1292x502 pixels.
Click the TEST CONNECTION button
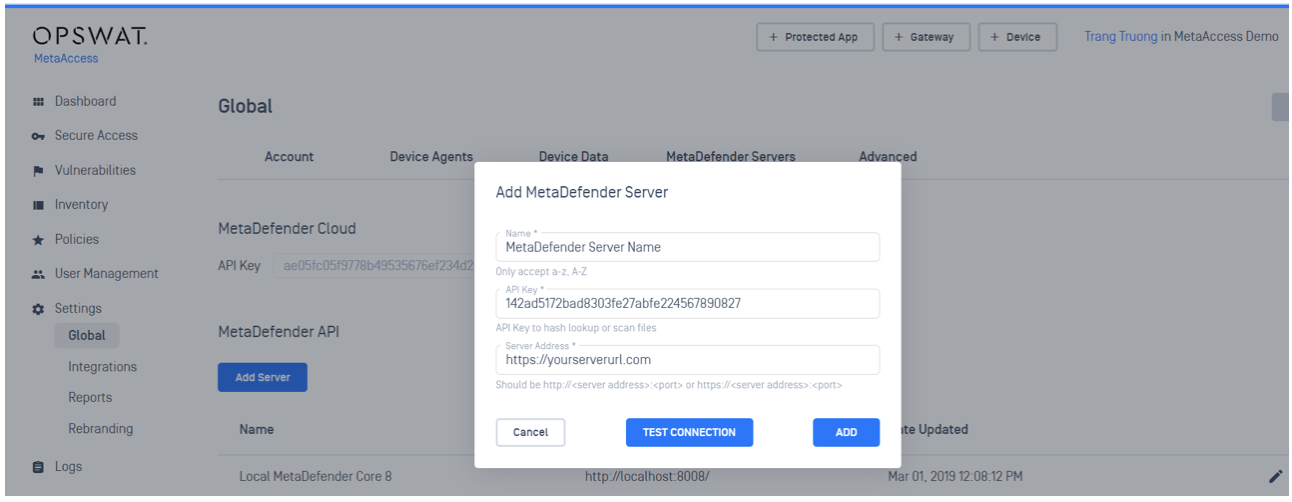(689, 433)
